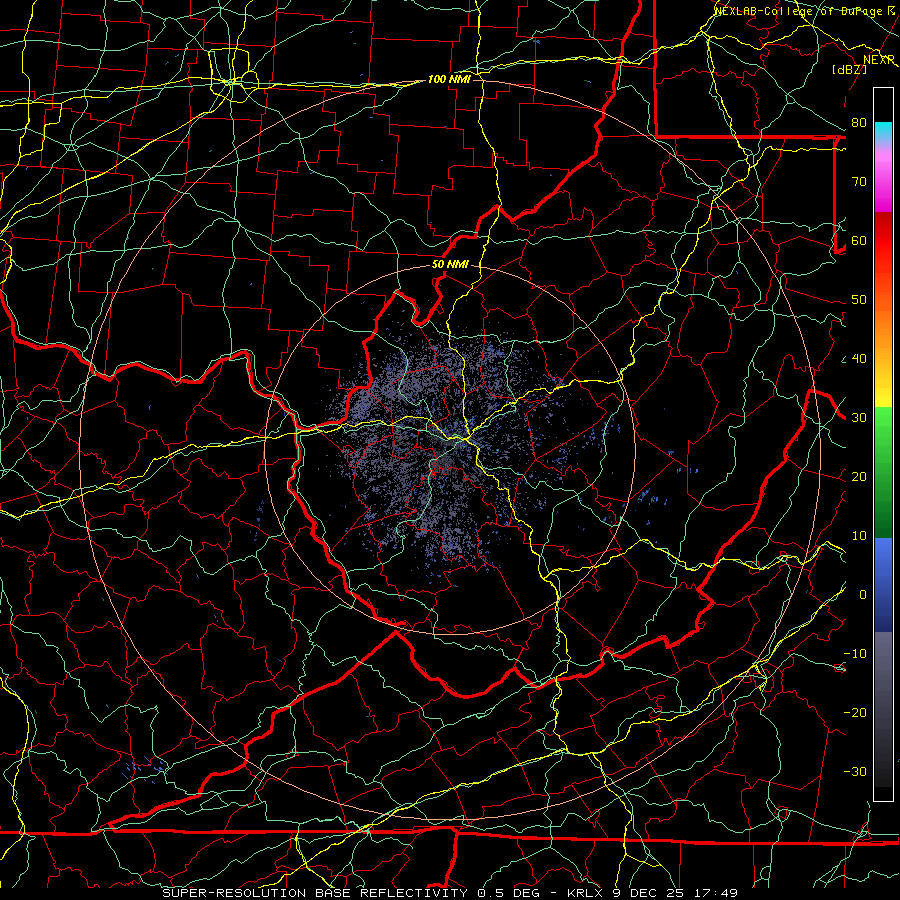Click the -30 value on the dBZ scale
Image resolution: width=900 pixels, height=900 pixels.
(855, 772)
